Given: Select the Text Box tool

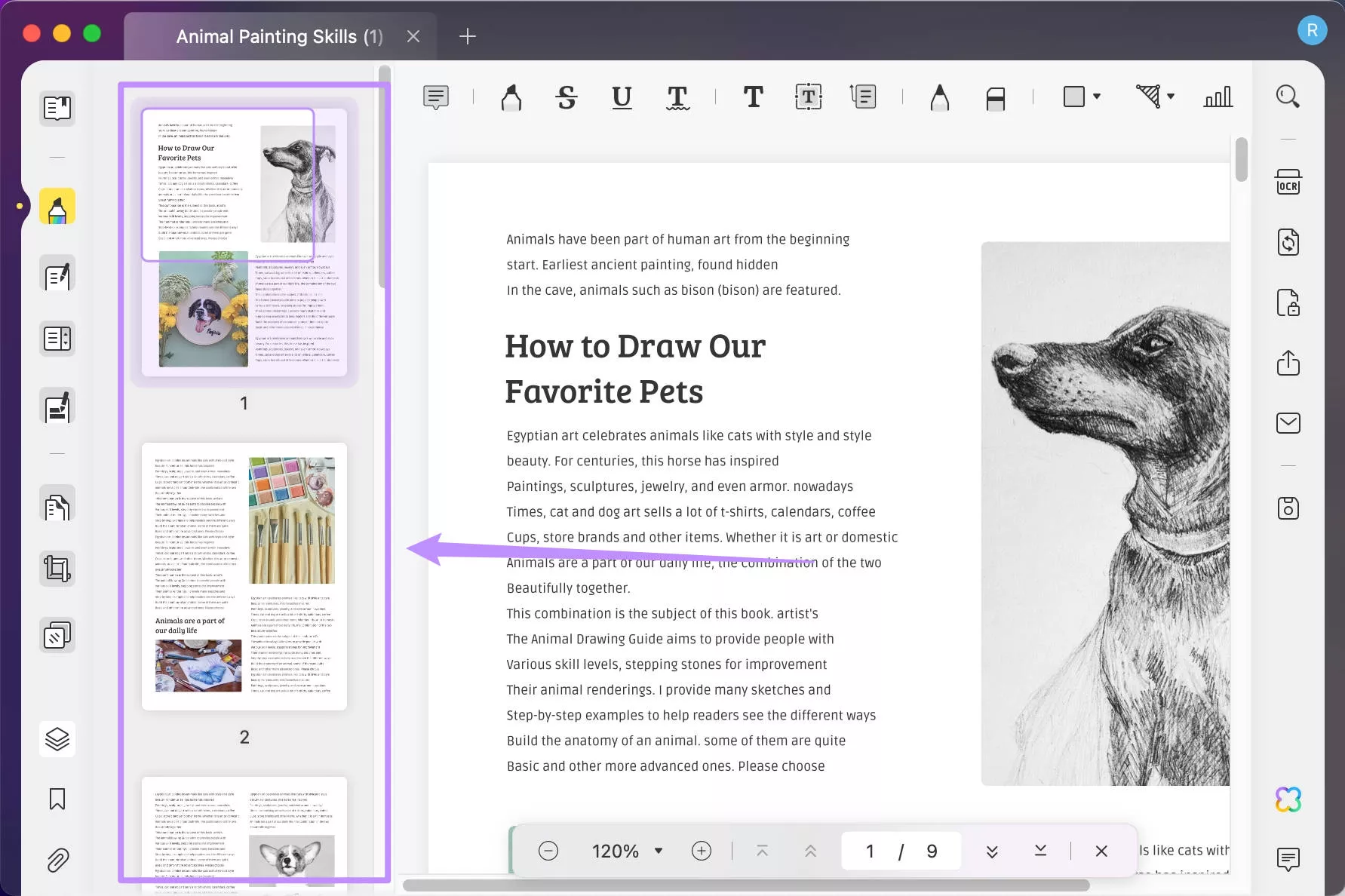Looking at the screenshot, I should (808, 97).
